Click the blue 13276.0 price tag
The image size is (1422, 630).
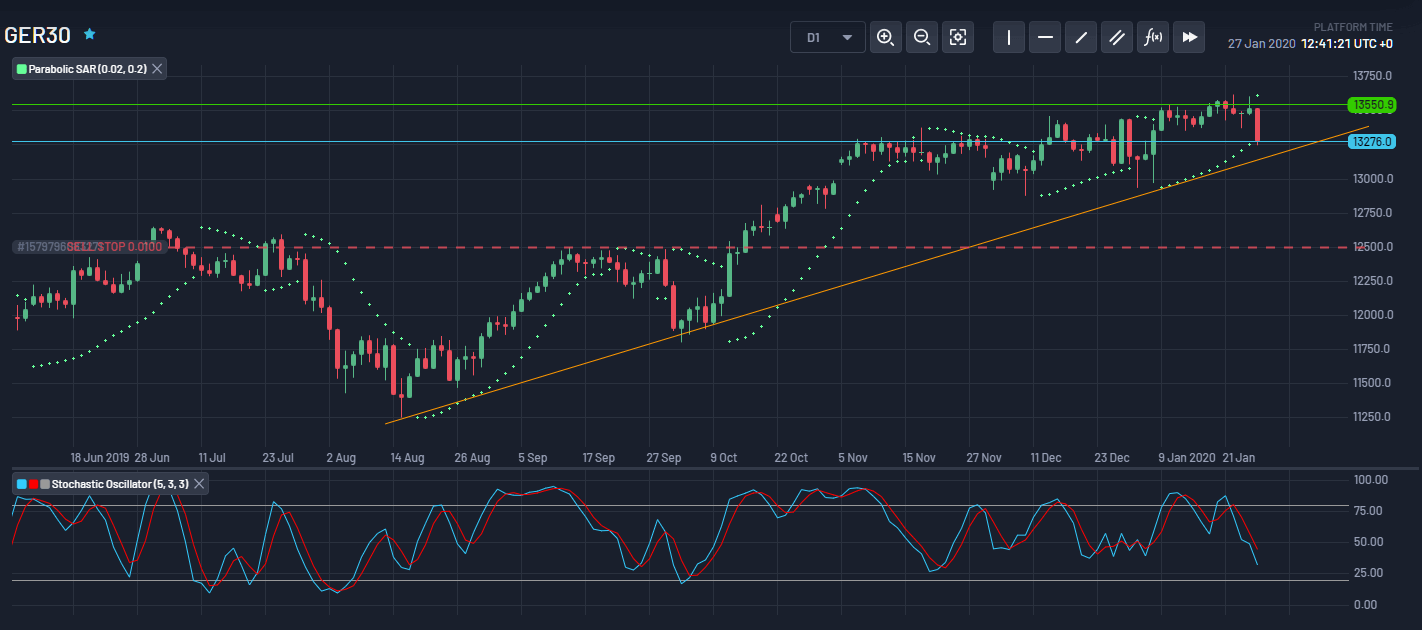pyautogui.click(x=1372, y=141)
